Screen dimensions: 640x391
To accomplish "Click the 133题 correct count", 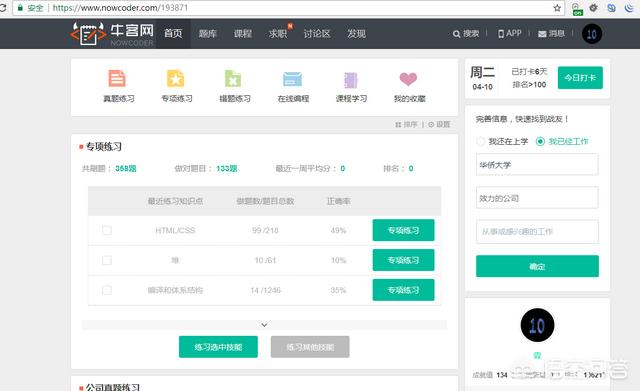I will 227,169.
